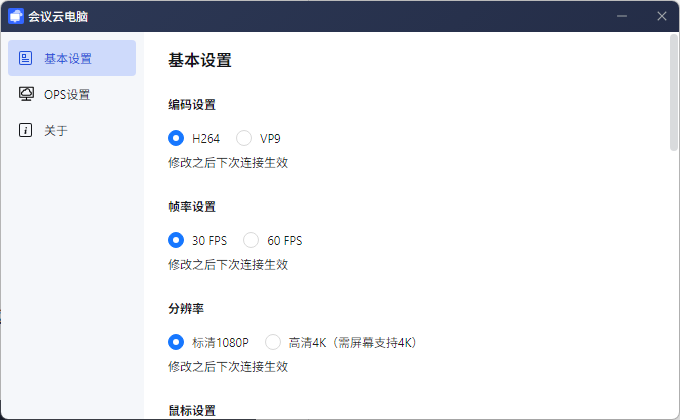Set frame rate to 30 FPS
This screenshot has height=420, width=680.
click(x=177, y=240)
